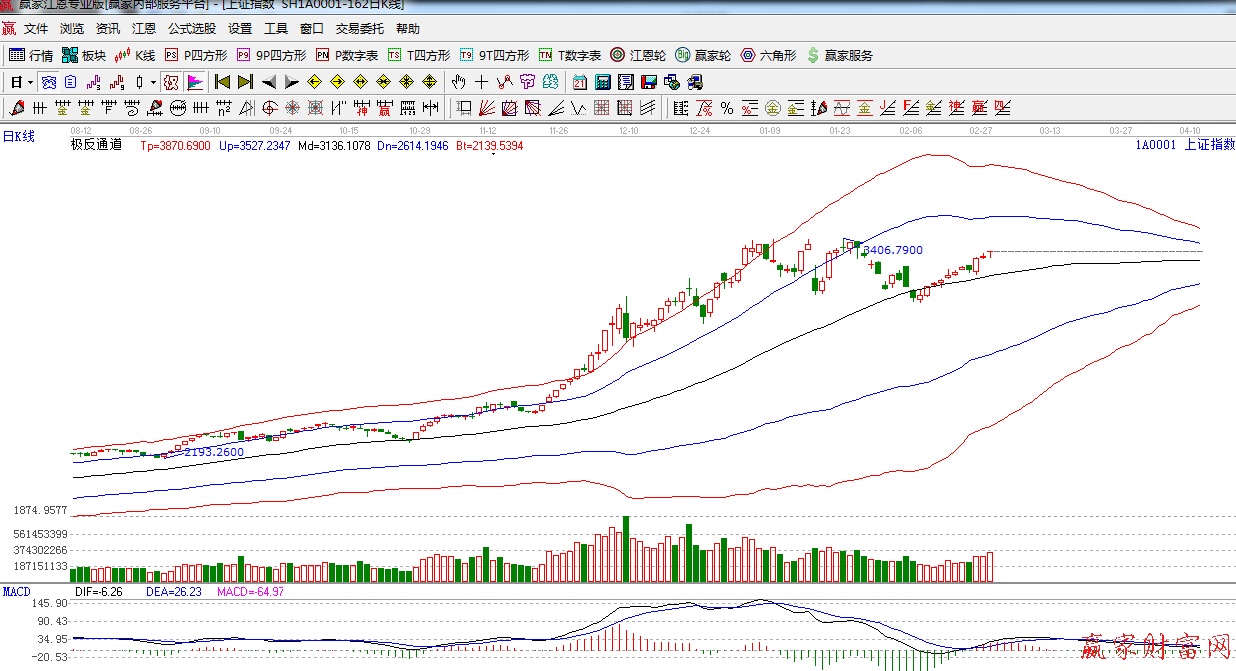
Task: Open the 交易委托 menu
Action: [x=361, y=29]
